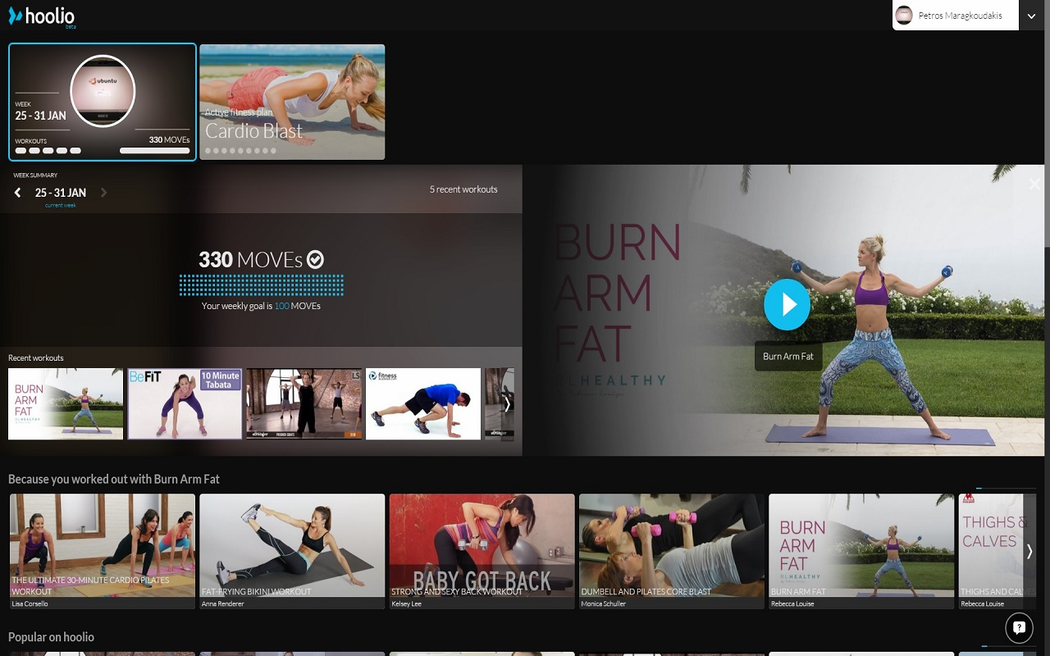Play the Burn Arm Fat video
This screenshot has width=1050, height=656.
[x=787, y=304]
